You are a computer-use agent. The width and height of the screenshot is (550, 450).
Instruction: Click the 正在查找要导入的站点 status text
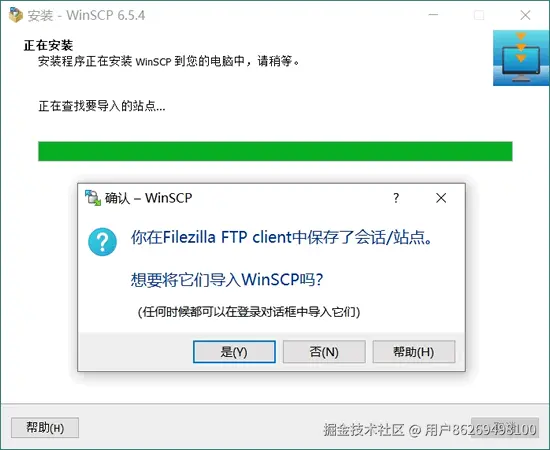(x=102, y=106)
